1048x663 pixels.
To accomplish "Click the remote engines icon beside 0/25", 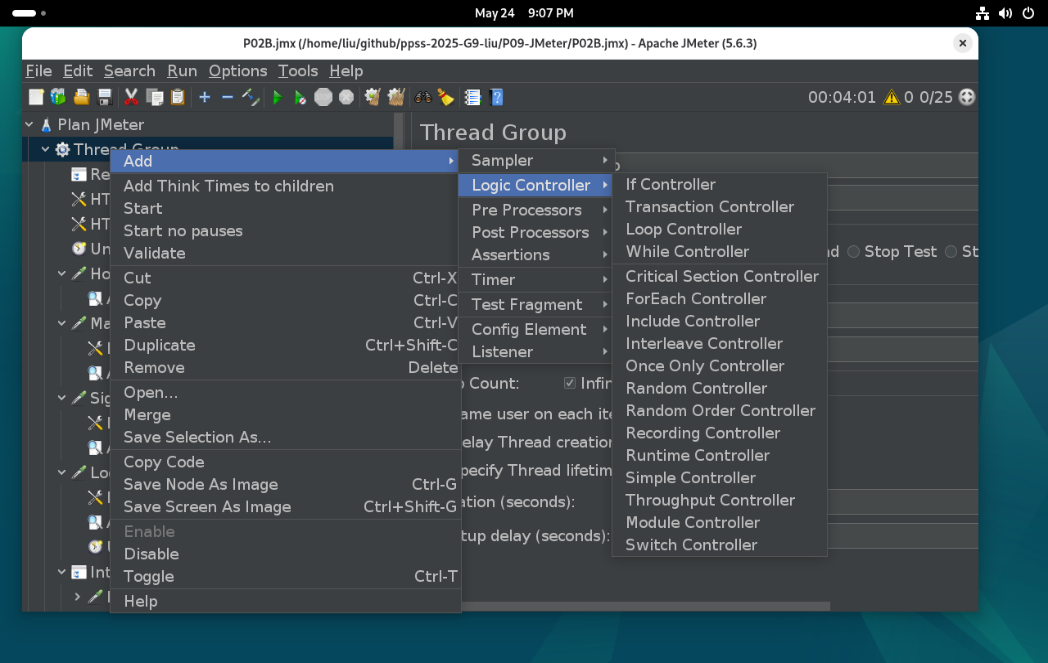I will click(x=966, y=97).
